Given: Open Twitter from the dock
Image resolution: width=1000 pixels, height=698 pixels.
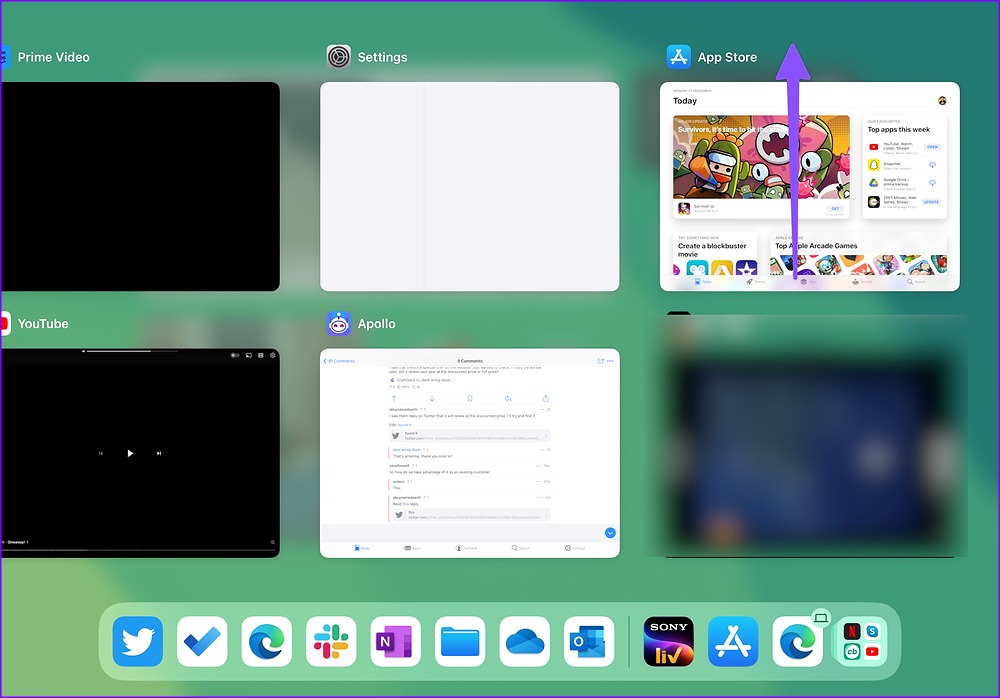Looking at the screenshot, I should (138, 641).
